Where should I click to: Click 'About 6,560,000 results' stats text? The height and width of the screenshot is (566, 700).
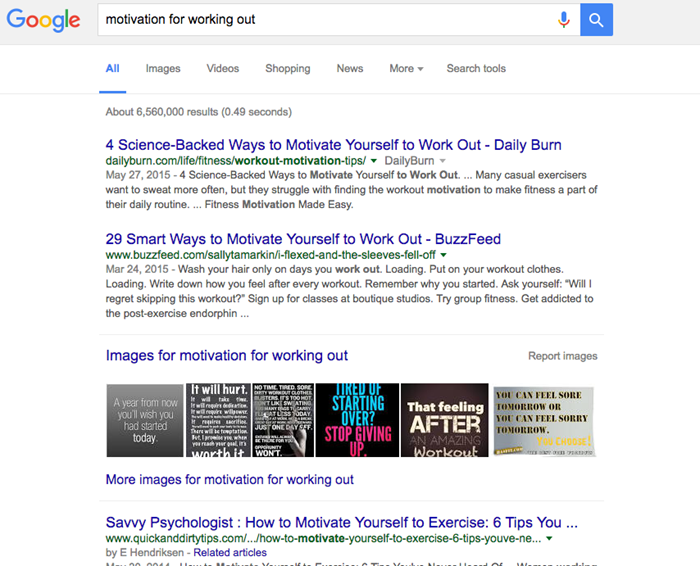coord(199,112)
